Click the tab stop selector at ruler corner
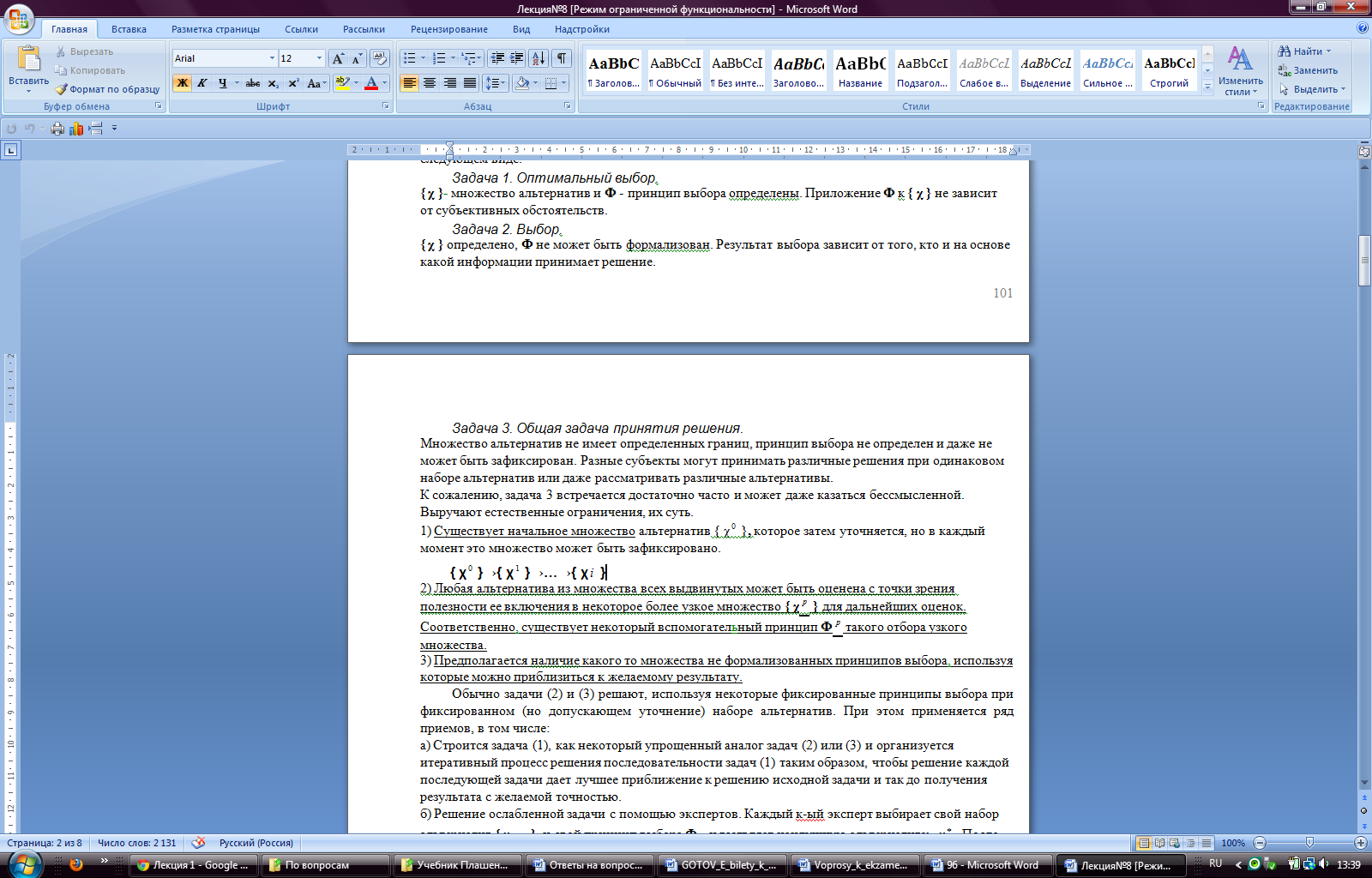 pyautogui.click(x=10, y=150)
